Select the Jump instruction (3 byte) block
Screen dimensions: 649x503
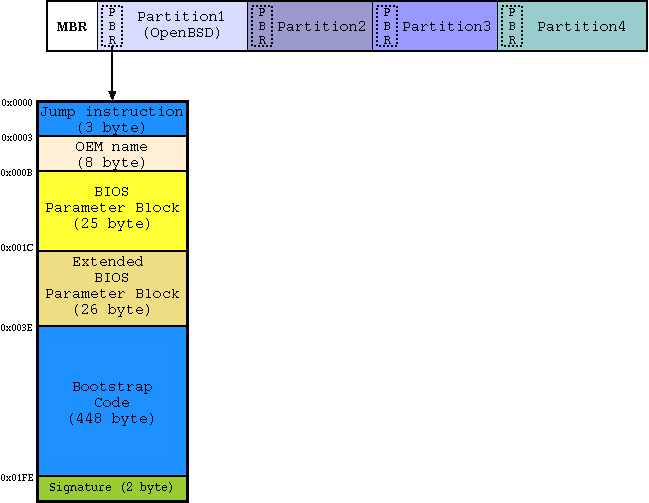tap(111, 119)
